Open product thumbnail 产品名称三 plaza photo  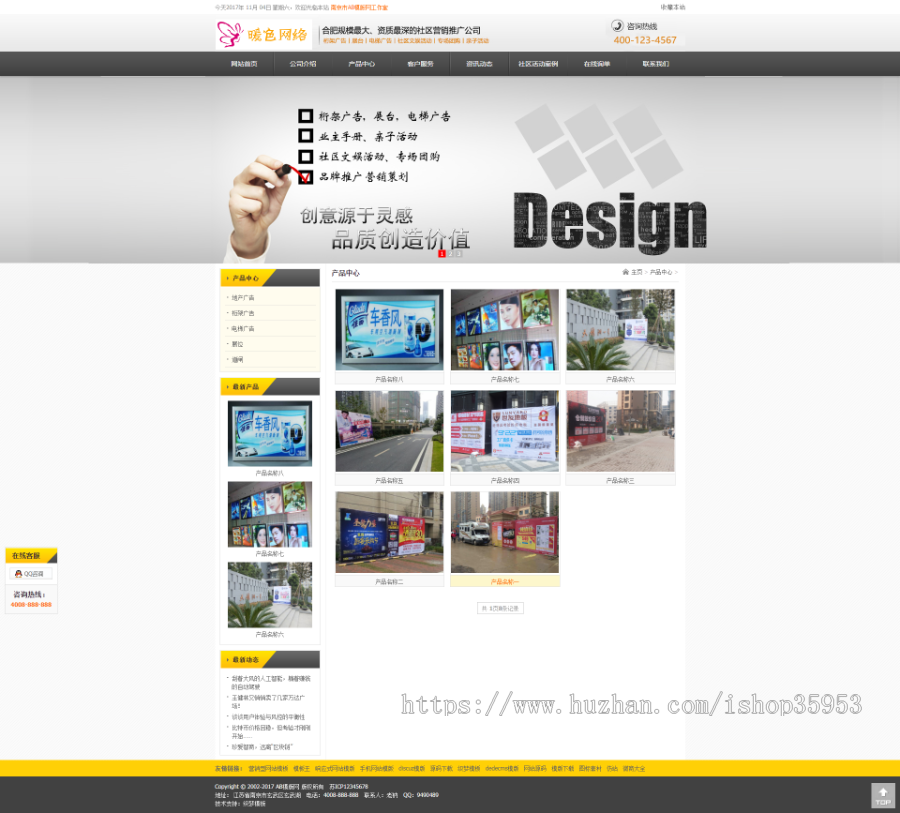pos(620,431)
